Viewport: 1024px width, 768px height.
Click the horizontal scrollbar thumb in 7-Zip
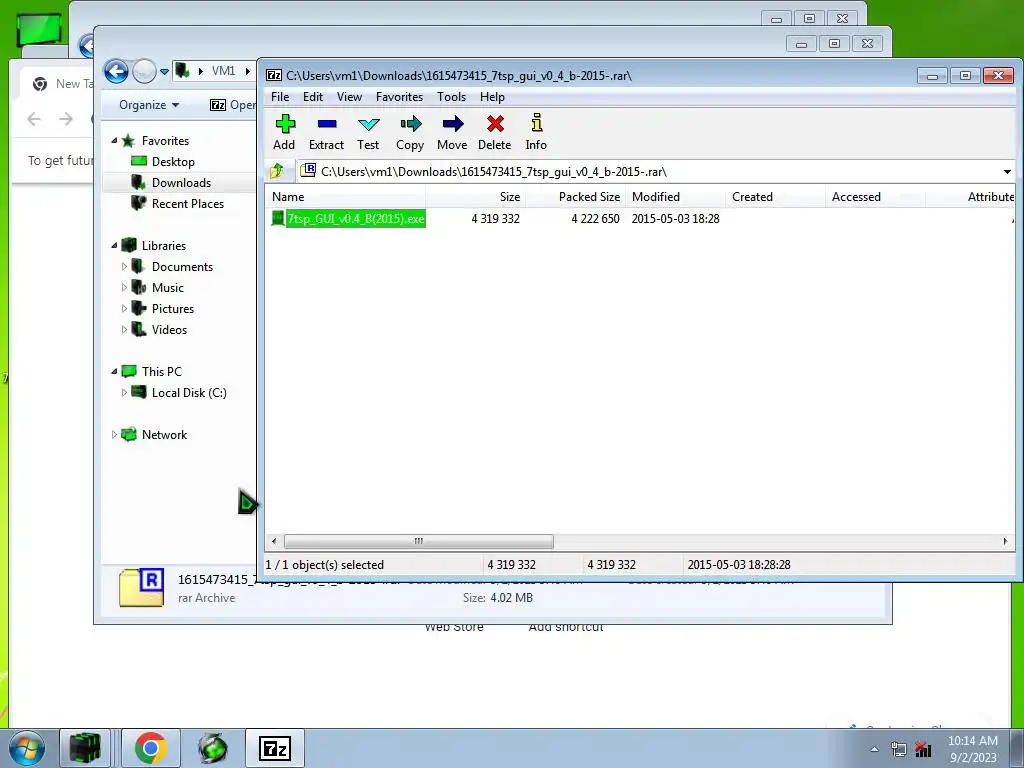pos(419,541)
